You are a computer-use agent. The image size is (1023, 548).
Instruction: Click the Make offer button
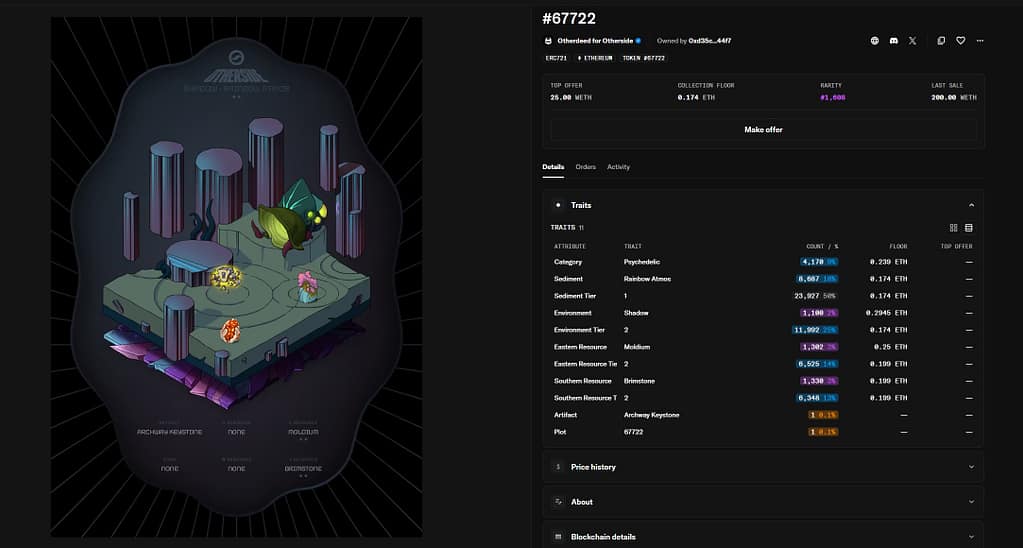(x=763, y=130)
